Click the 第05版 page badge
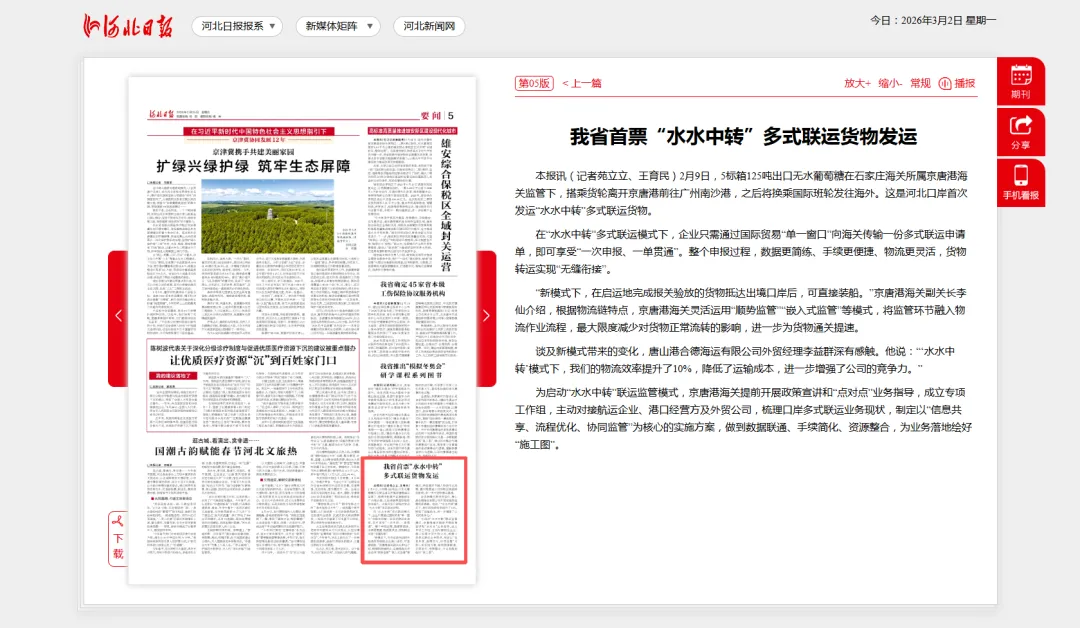 point(534,83)
